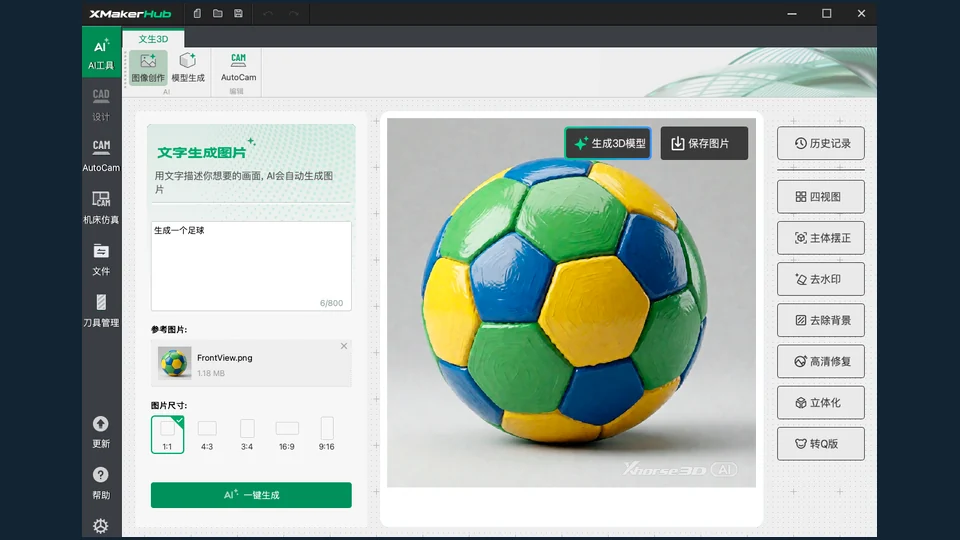Click 转Q版 button
The height and width of the screenshot is (540, 960).
(x=821, y=443)
